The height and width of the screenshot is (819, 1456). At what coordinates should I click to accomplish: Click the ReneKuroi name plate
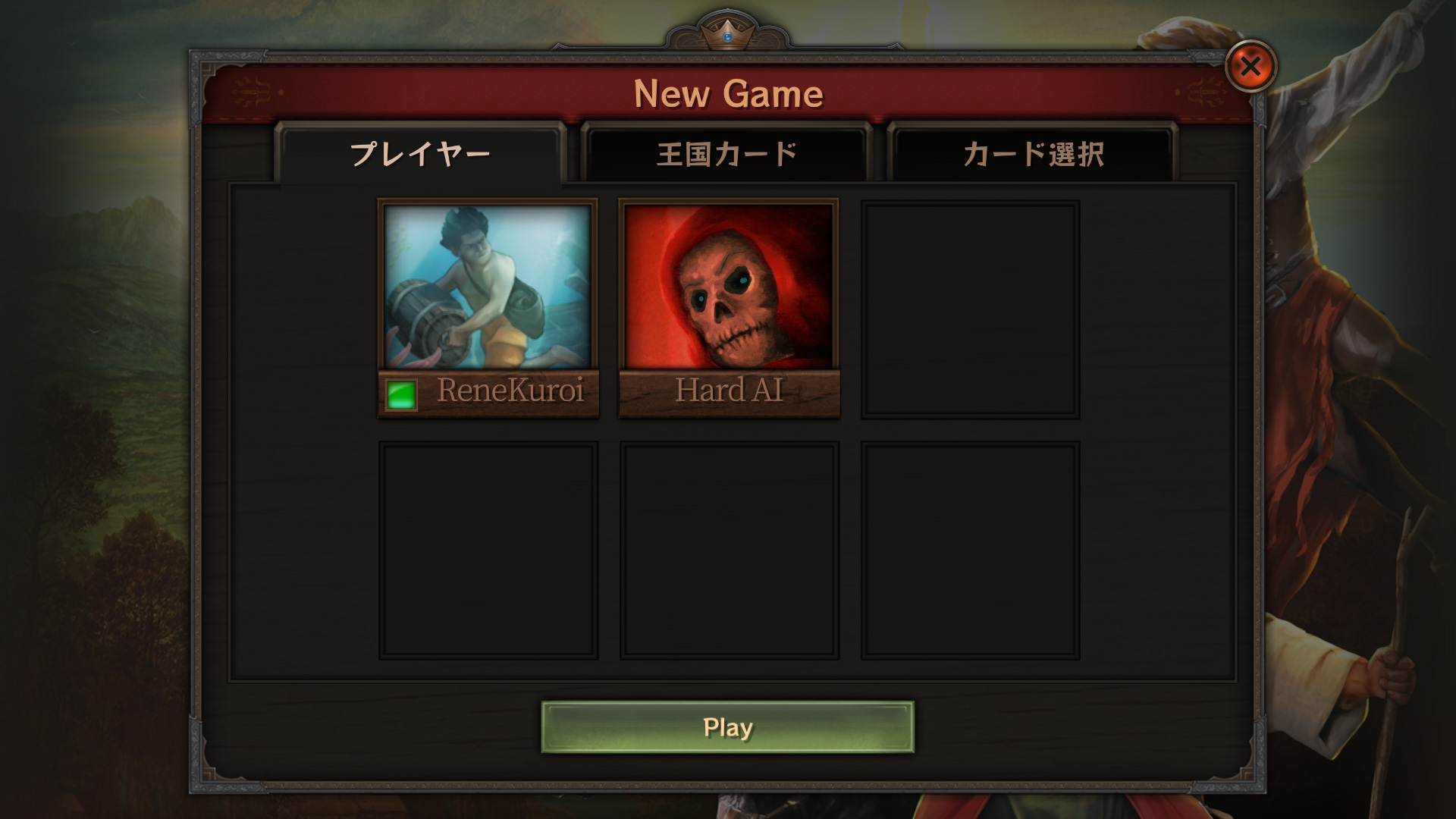pos(488,393)
